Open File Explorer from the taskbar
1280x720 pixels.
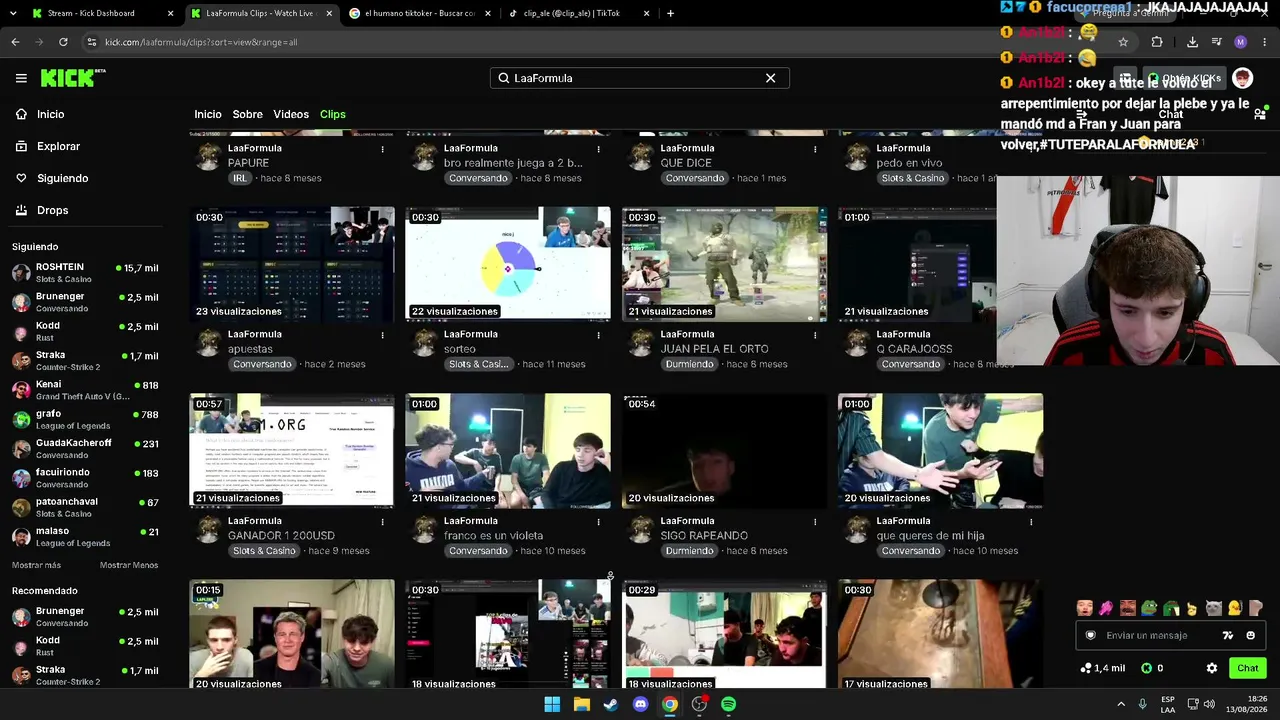click(x=581, y=704)
